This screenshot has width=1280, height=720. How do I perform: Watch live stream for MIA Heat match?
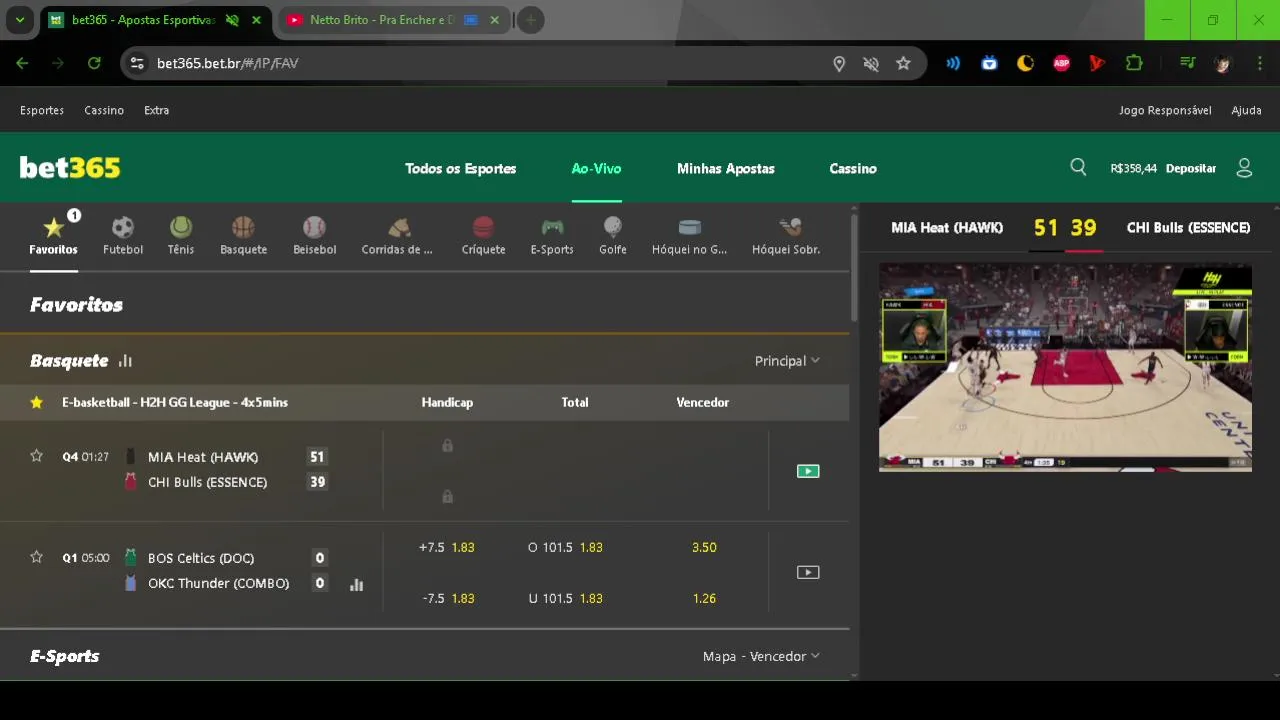[x=808, y=471]
